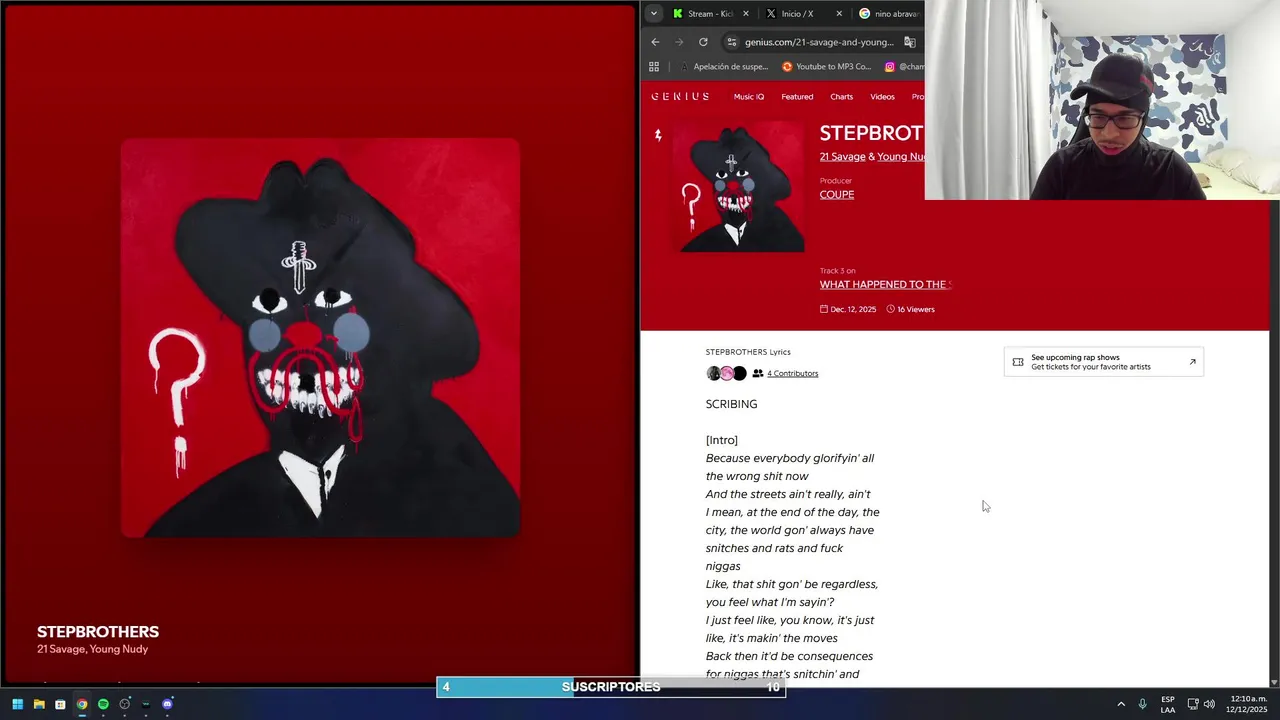Open the Chrome taskbar icon
The height and width of the screenshot is (720, 1280).
tap(82, 704)
